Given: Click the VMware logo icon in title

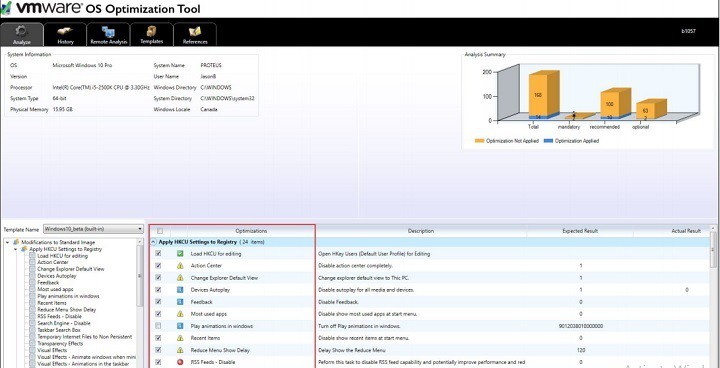Looking at the screenshot, I should 6,8.
